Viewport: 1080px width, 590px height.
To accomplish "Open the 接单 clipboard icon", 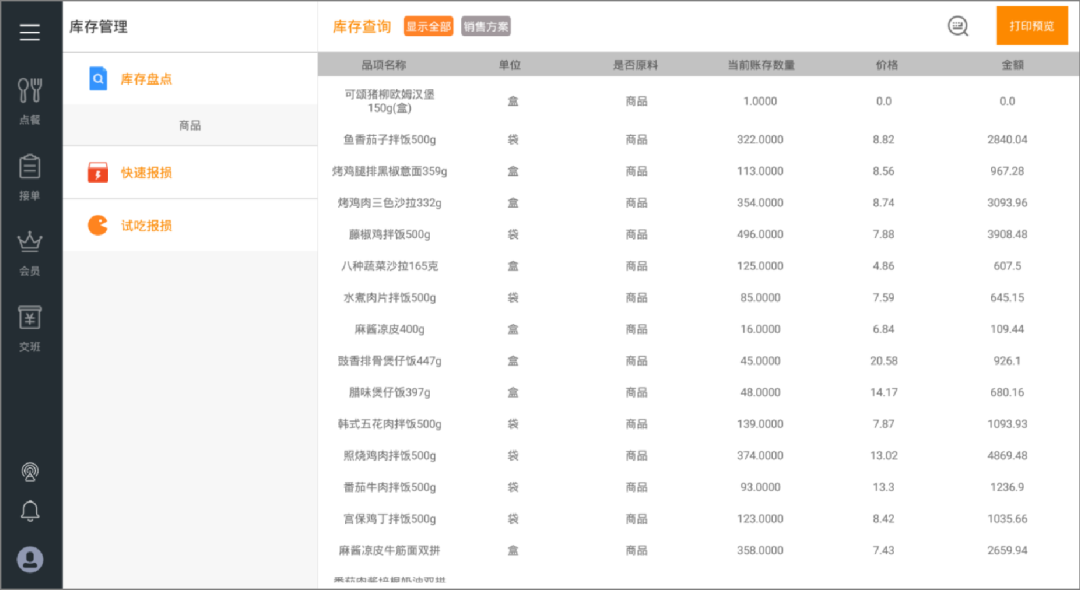I will coord(30,177).
